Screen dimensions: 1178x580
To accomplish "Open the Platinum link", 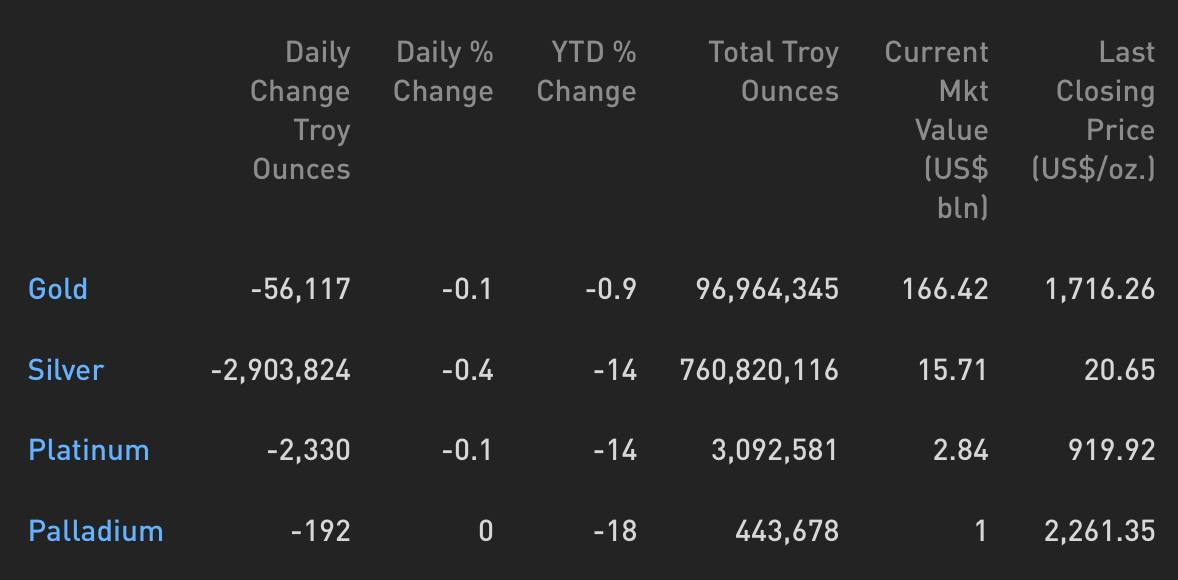I will [x=89, y=450].
